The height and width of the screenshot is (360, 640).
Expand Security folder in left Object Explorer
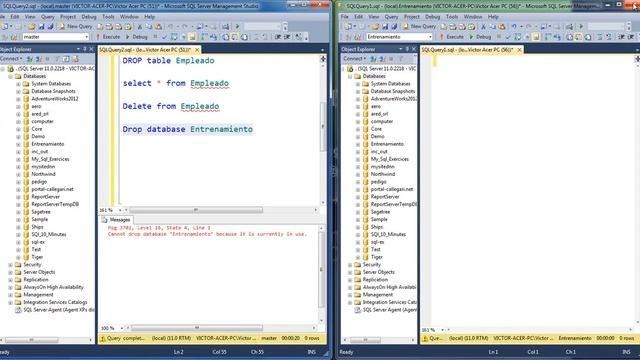tap(11, 265)
